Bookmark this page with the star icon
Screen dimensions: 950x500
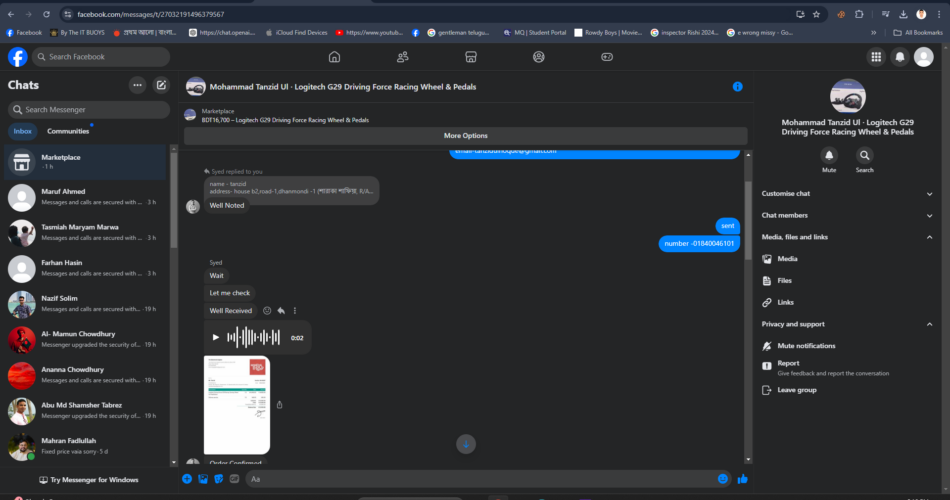point(816,14)
